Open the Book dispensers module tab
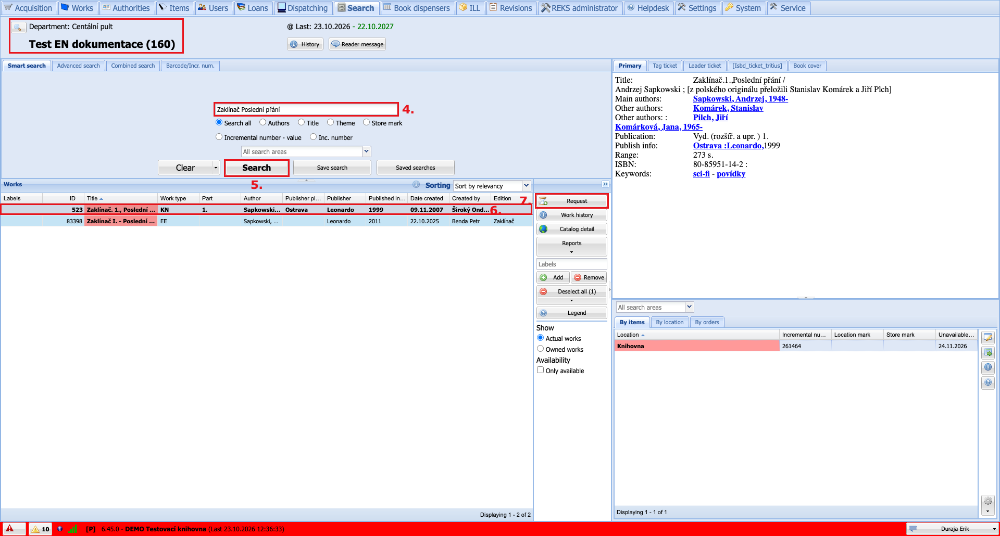 click(x=417, y=8)
